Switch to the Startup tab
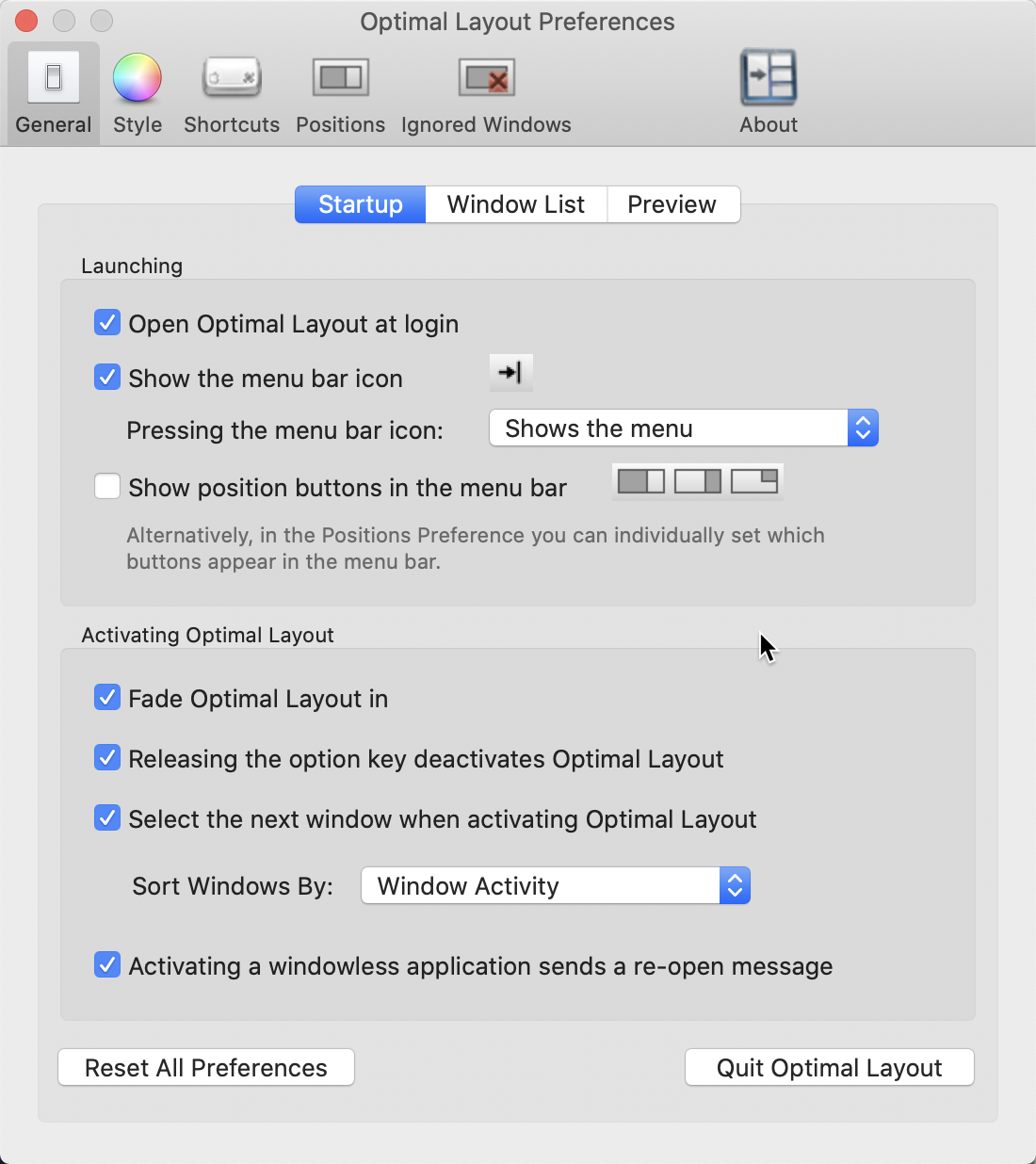The image size is (1036, 1164). pos(361,204)
